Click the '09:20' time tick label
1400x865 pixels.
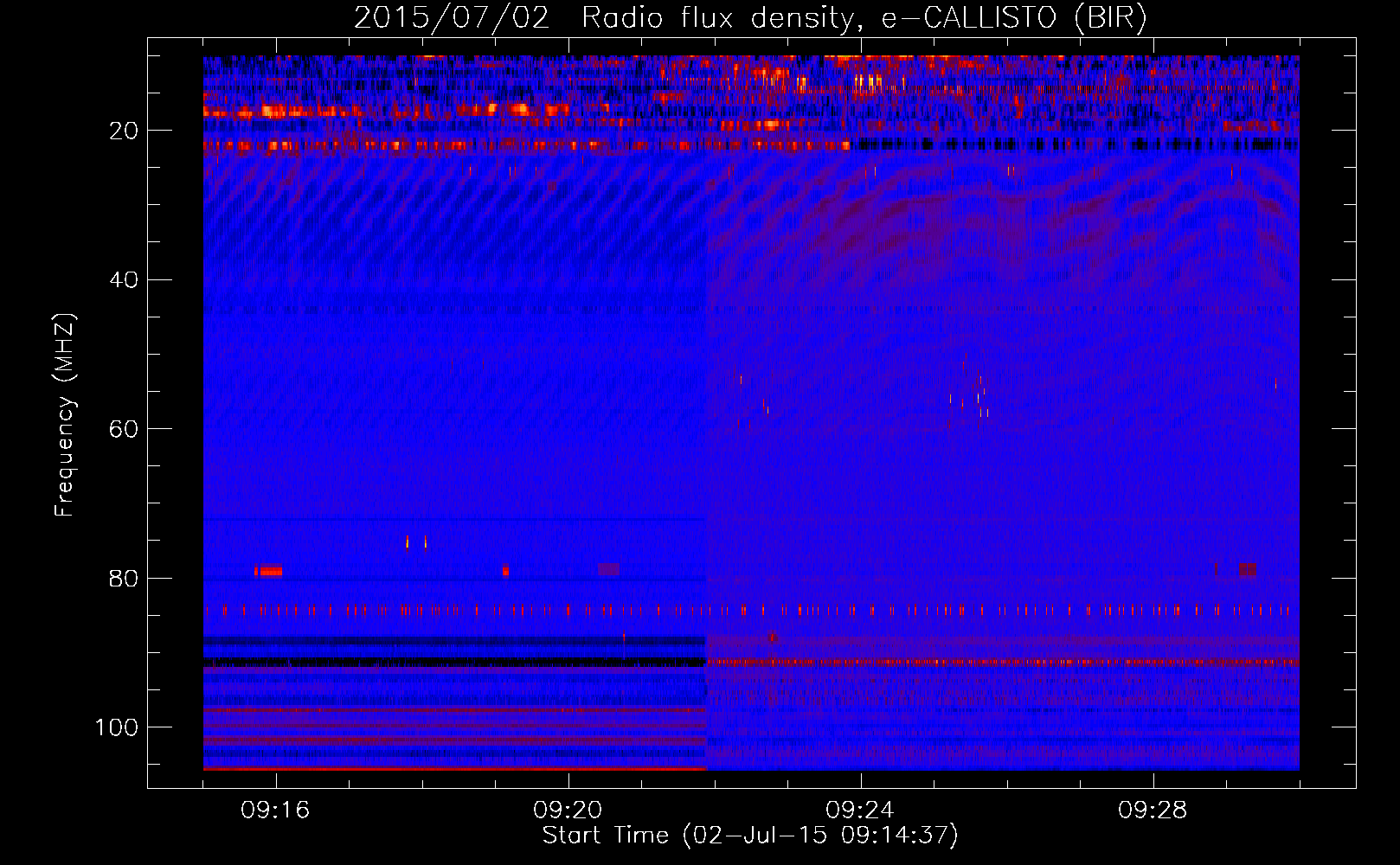tap(568, 811)
